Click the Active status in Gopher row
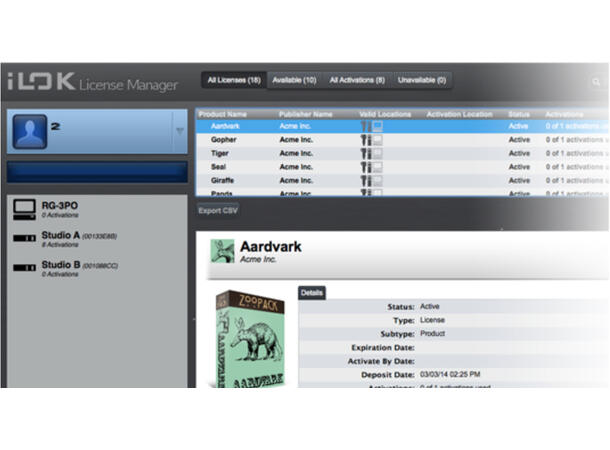The width and height of the screenshot is (610, 450). tap(519, 140)
